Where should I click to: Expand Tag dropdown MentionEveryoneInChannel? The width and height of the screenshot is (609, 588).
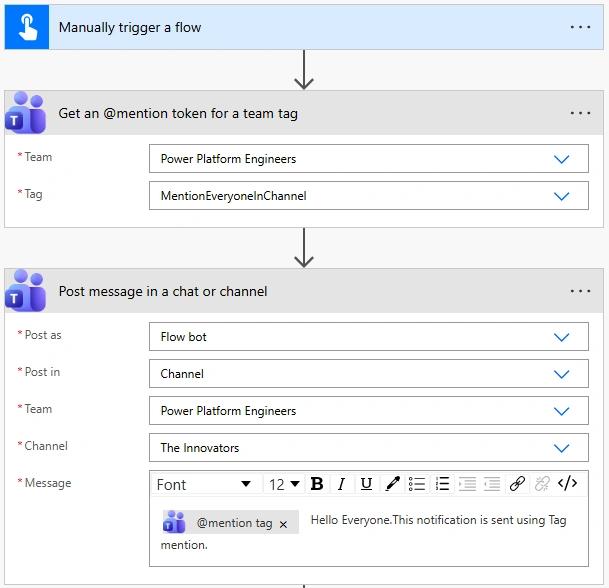pyautogui.click(x=561, y=196)
